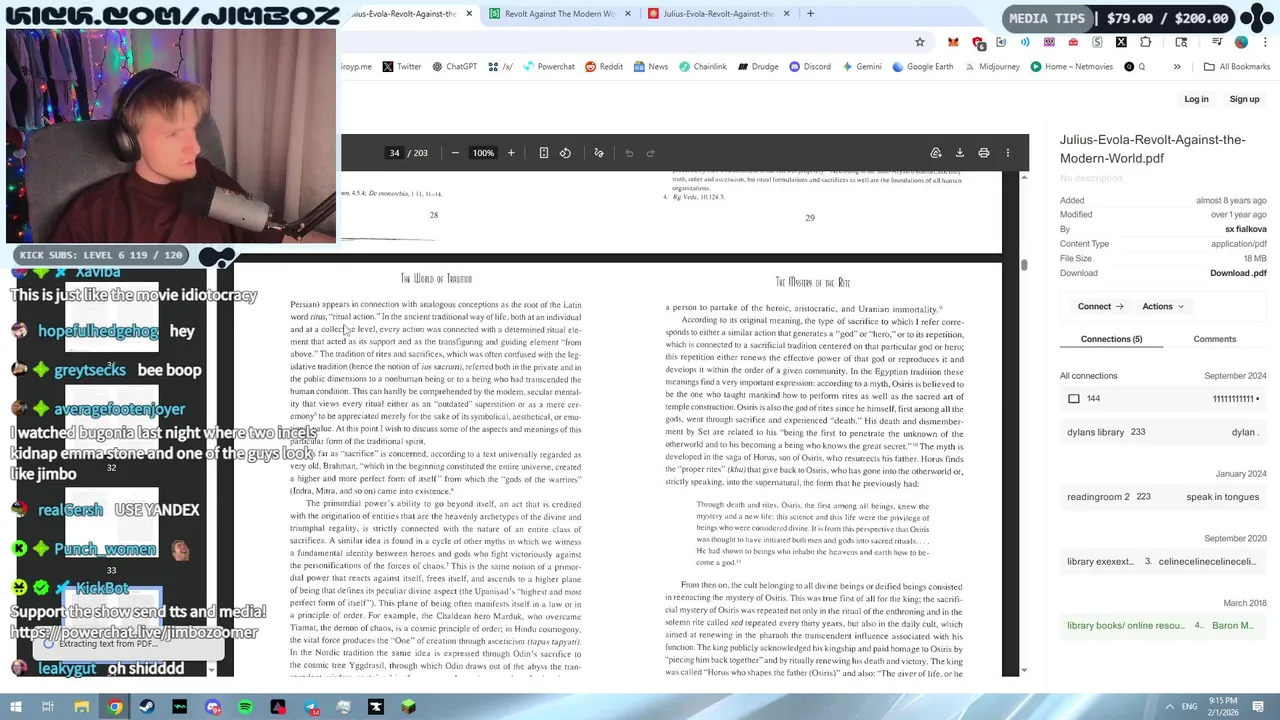Show hidden system tray icons

point(1170,707)
